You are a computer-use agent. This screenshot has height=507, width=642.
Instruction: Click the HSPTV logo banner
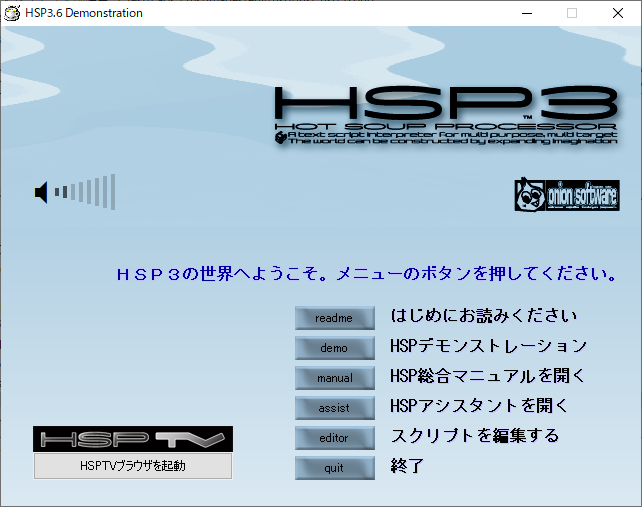pyautogui.click(x=132, y=439)
